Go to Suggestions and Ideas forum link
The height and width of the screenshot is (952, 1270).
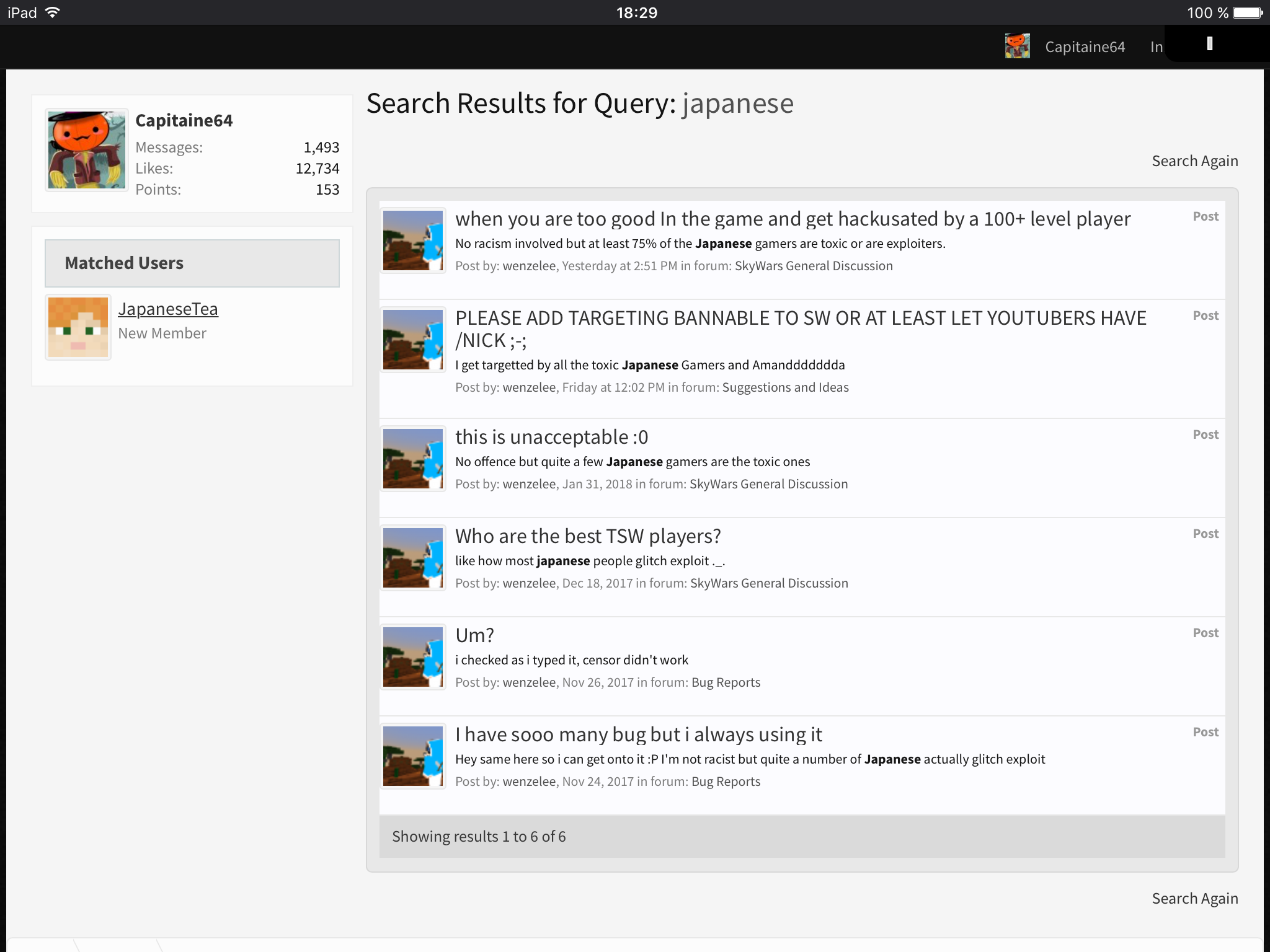point(786,387)
